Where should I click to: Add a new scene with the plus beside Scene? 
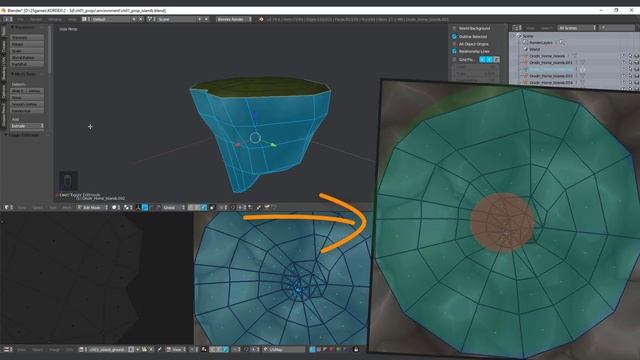point(200,19)
